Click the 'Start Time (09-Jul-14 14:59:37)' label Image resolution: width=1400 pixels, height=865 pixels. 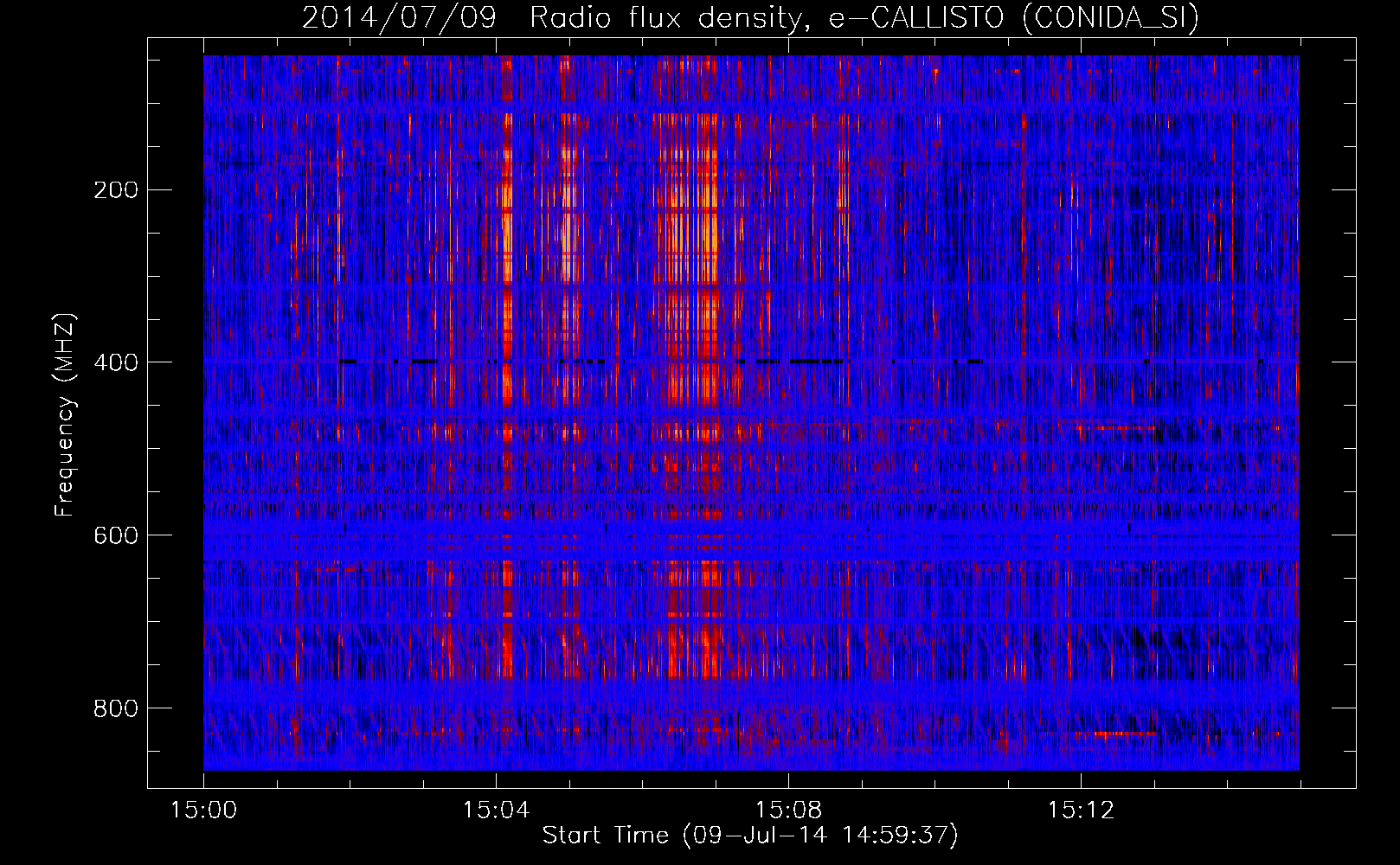pos(750,836)
